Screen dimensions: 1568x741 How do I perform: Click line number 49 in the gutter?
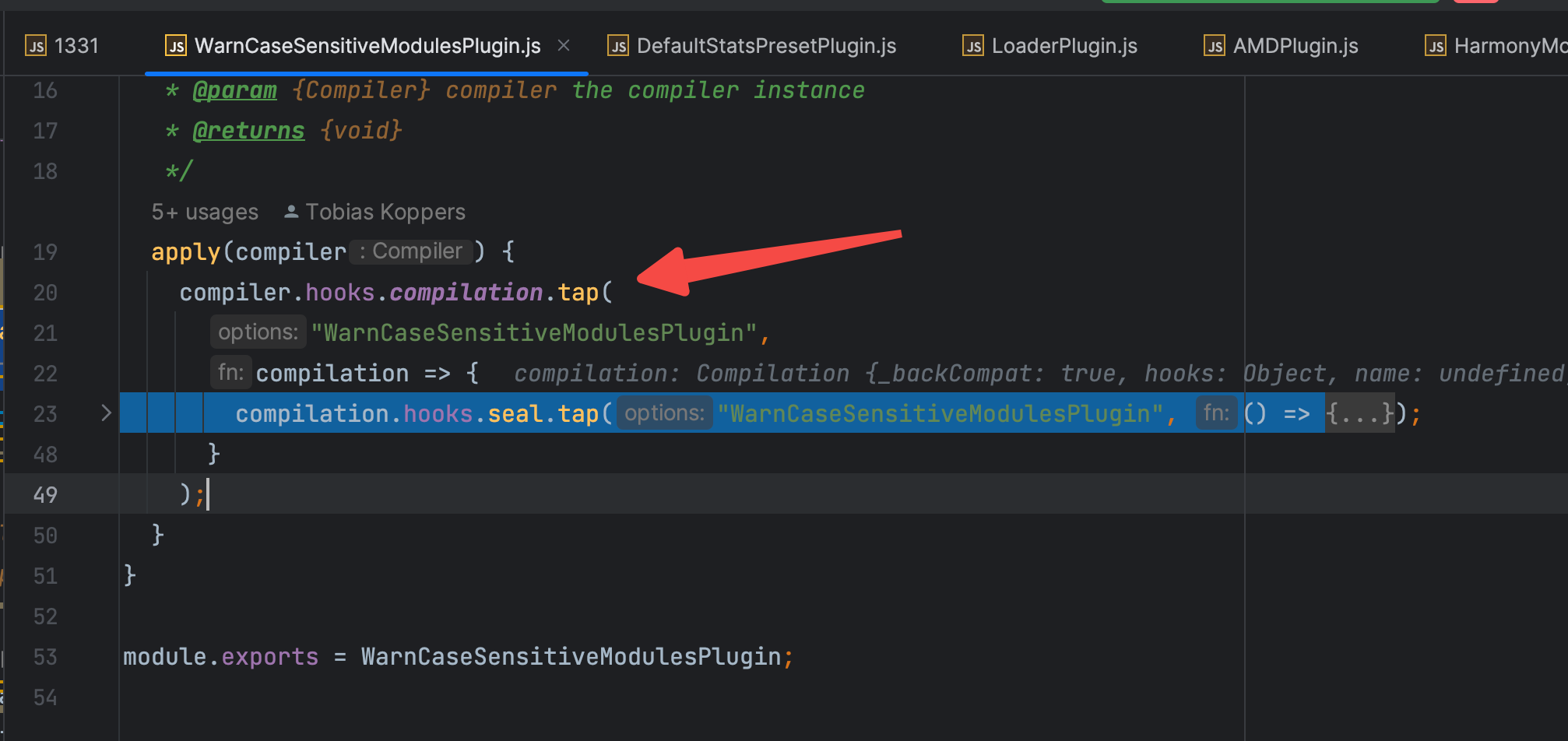[45, 495]
